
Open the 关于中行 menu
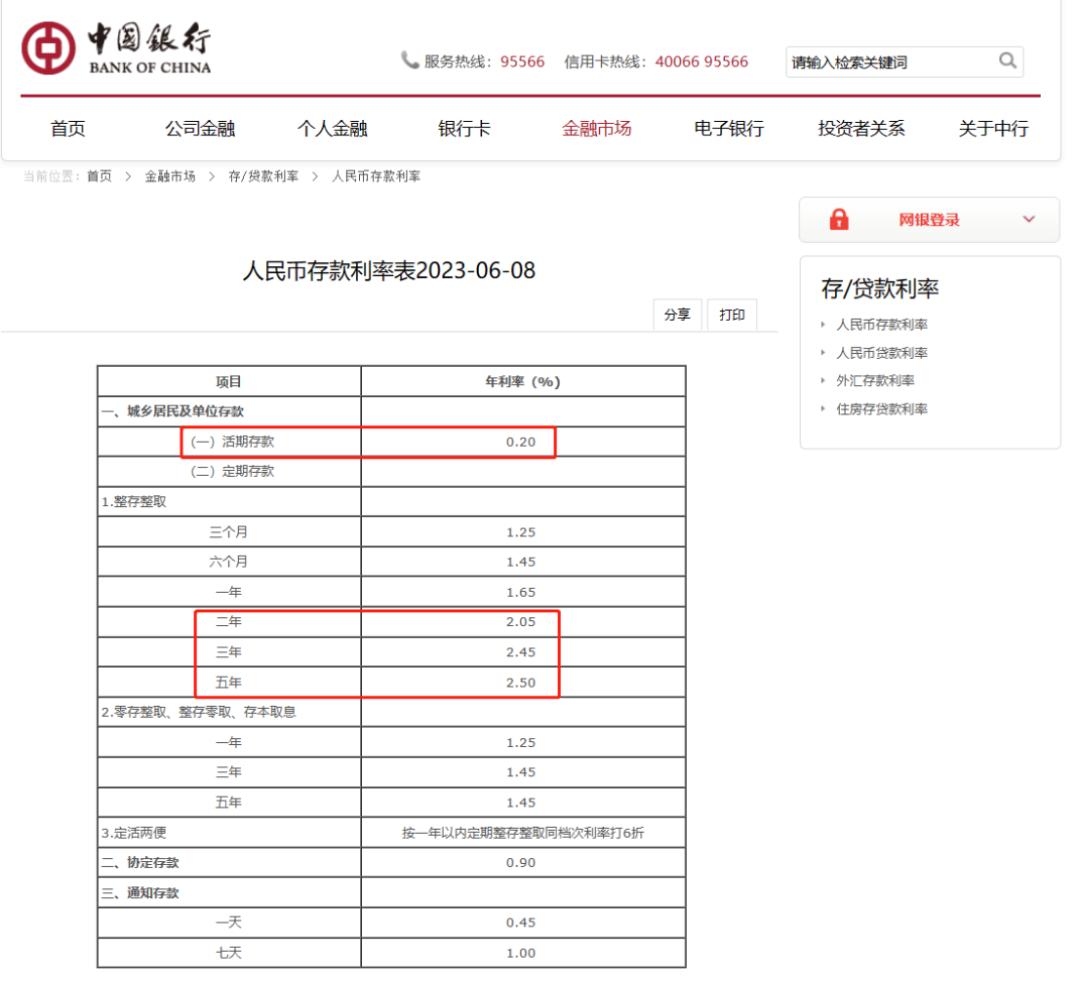point(993,128)
